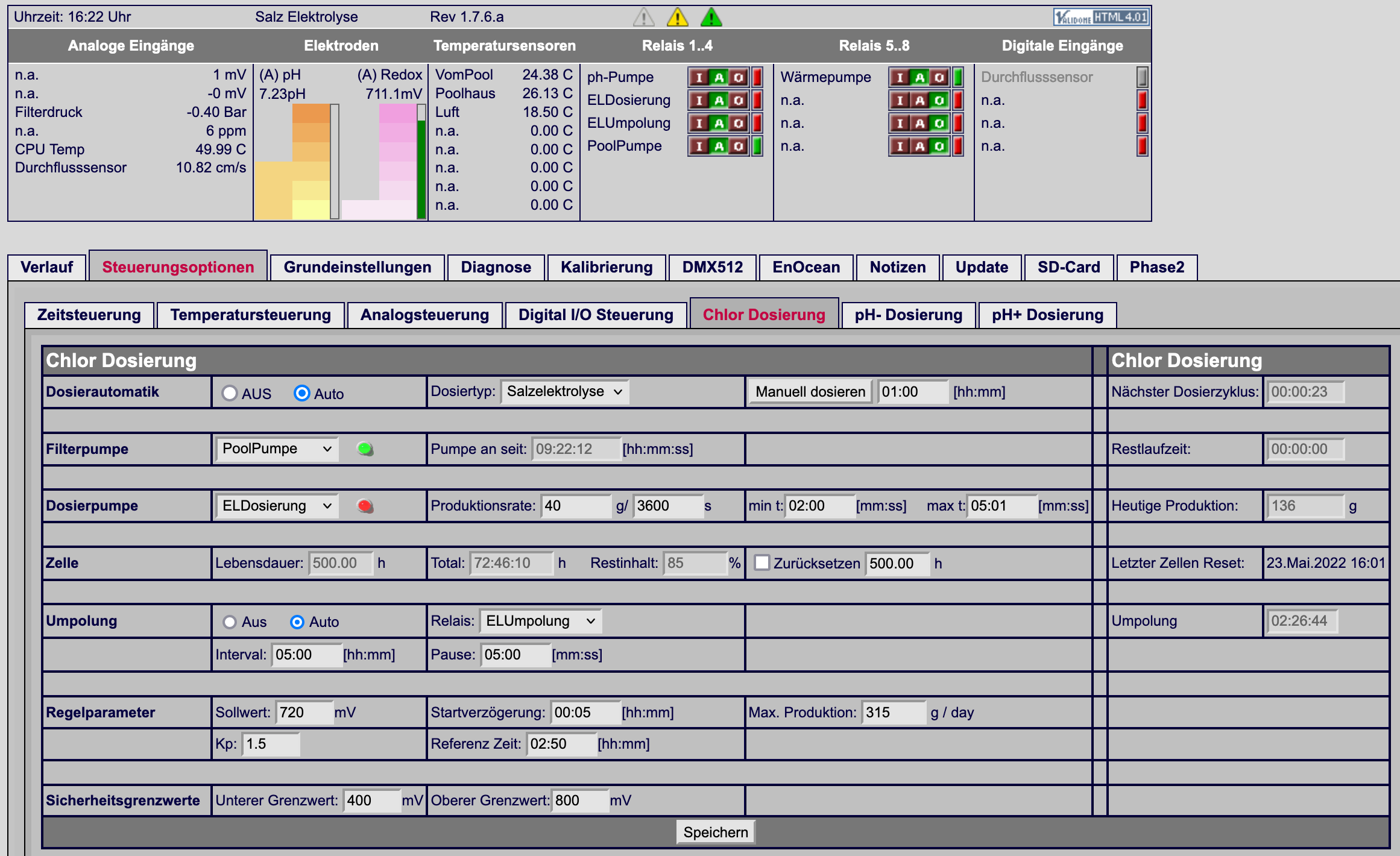This screenshot has width=1400, height=856.
Task: Click the Oberer Grenzwert 800 field
Action: (x=580, y=801)
